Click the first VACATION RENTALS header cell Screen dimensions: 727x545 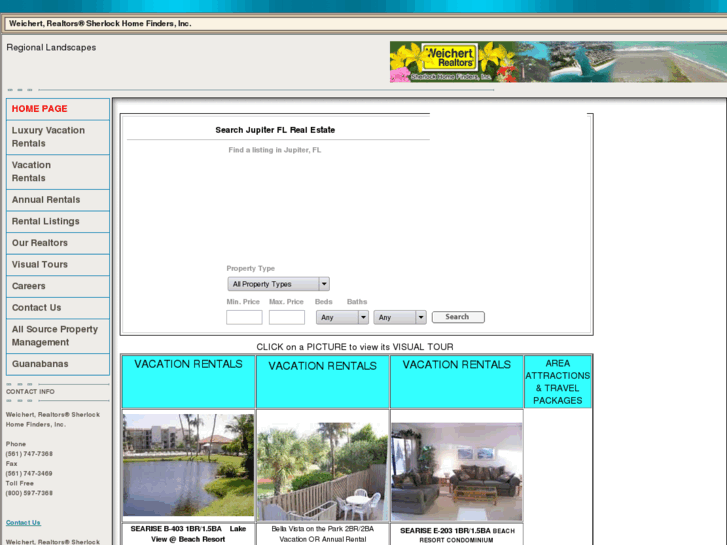pyautogui.click(x=188, y=381)
